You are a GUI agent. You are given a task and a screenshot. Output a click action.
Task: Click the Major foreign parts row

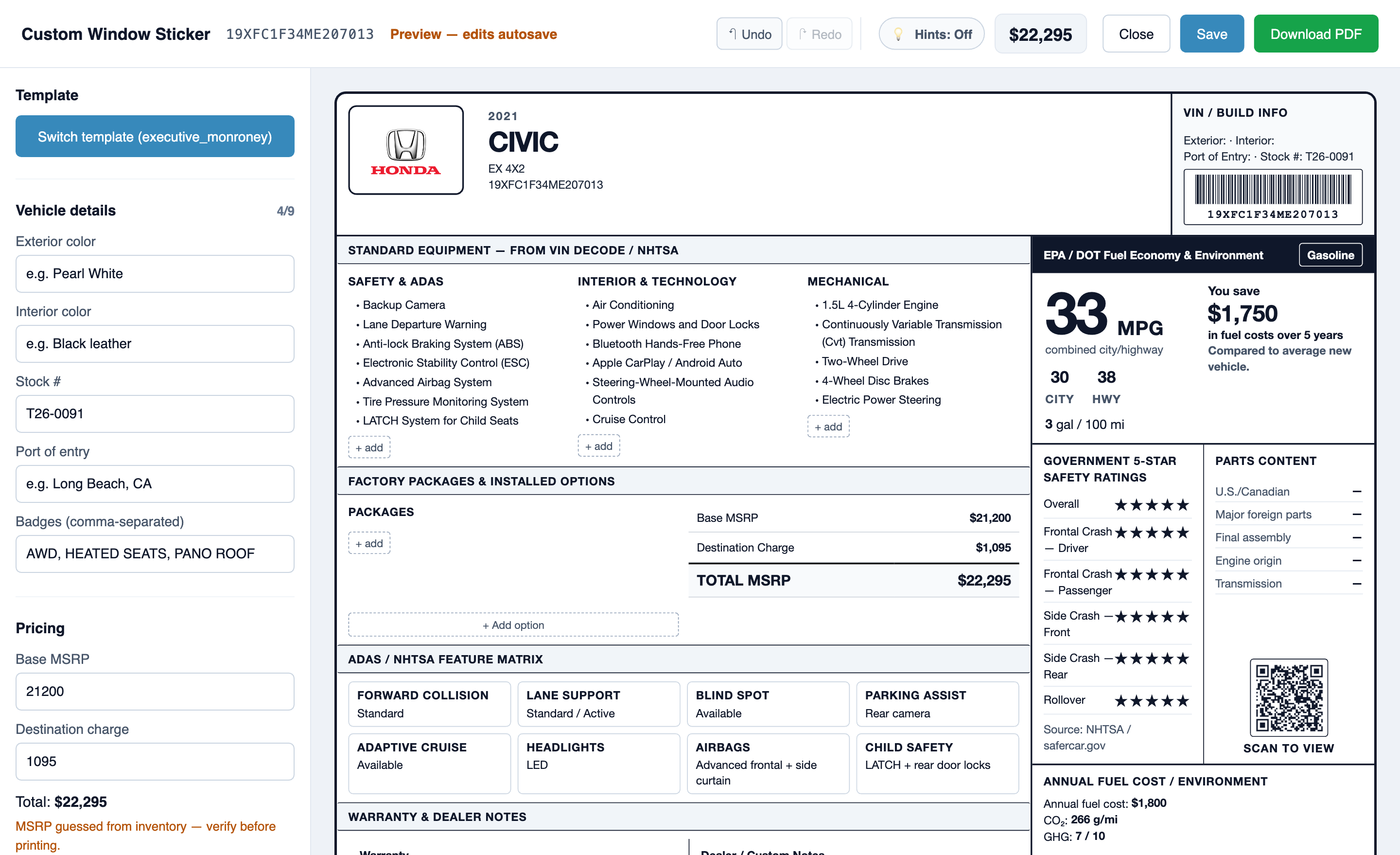point(1288,515)
